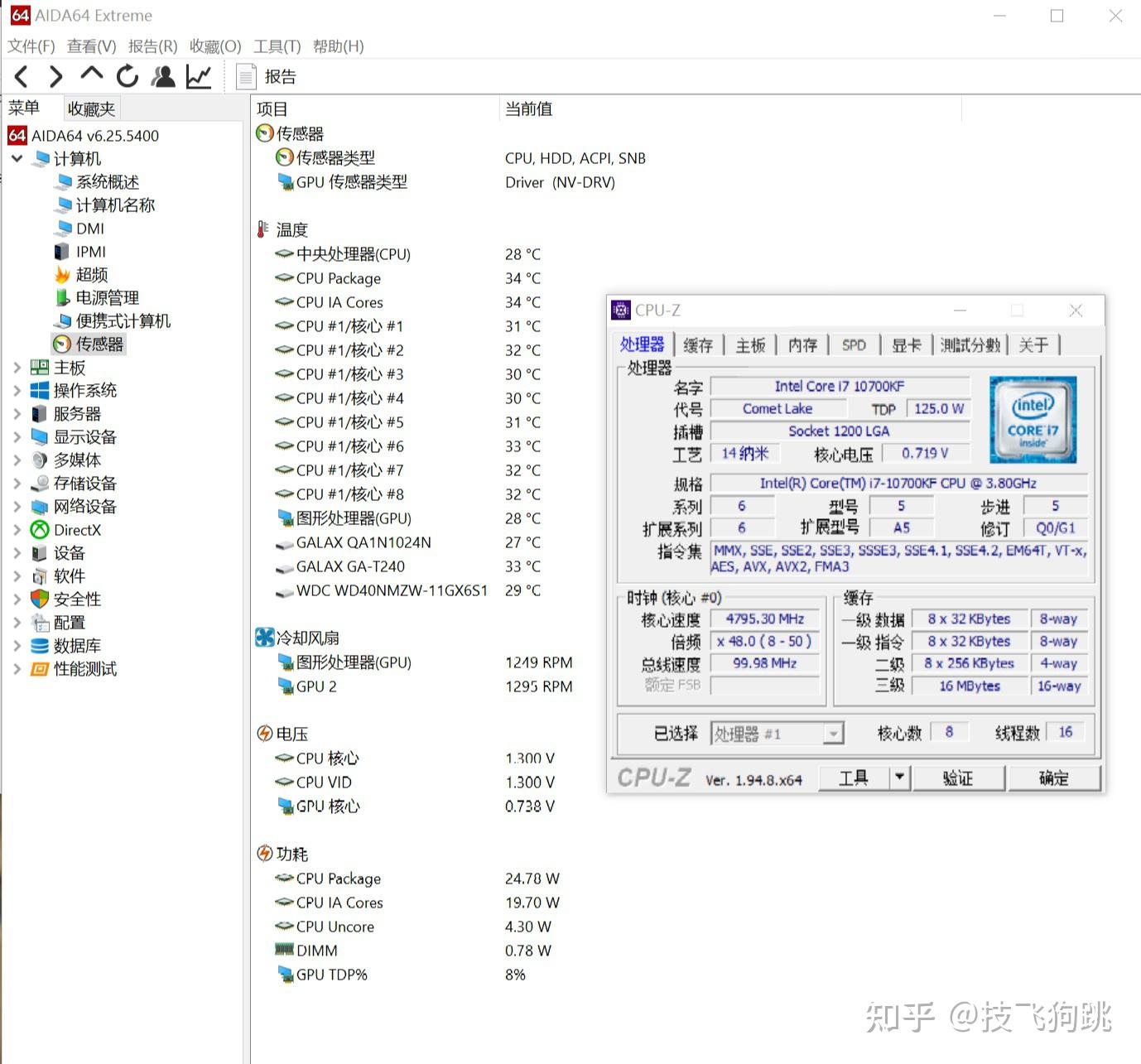Click the 确定 button in CPU-Z

[1054, 778]
